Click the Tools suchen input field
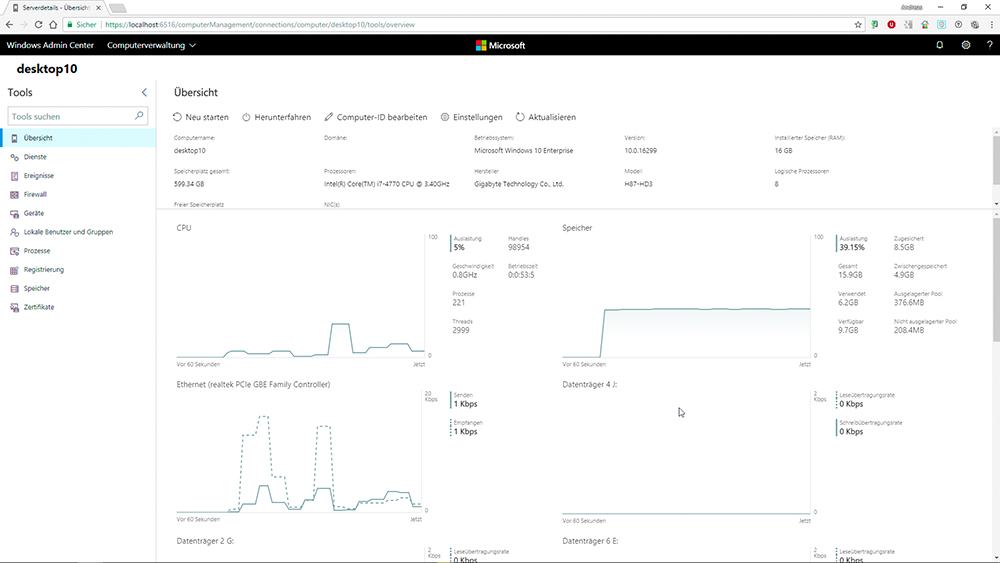Viewport: 1000px width, 563px height. pos(70,116)
